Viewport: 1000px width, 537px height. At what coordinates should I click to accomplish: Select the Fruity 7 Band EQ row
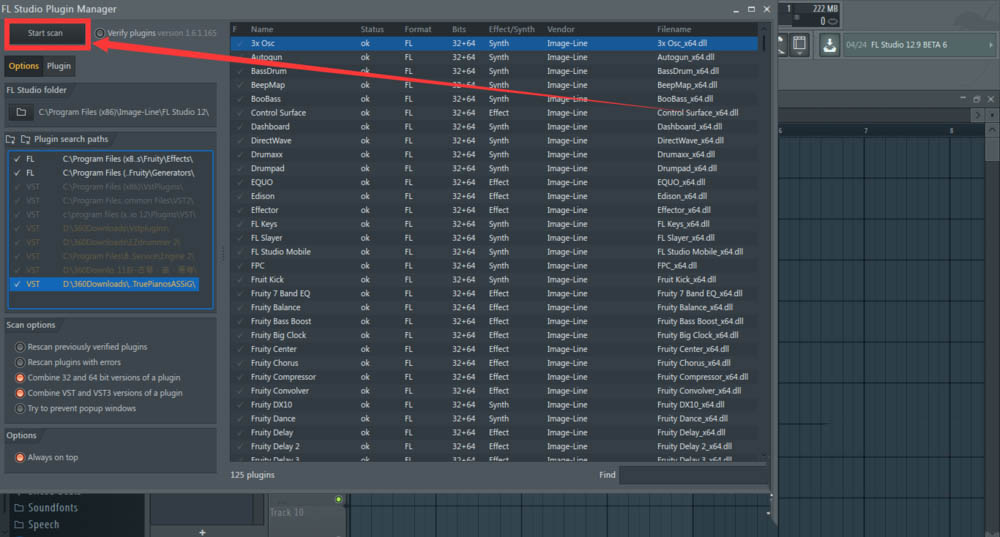pyautogui.click(x=494, y=293)
